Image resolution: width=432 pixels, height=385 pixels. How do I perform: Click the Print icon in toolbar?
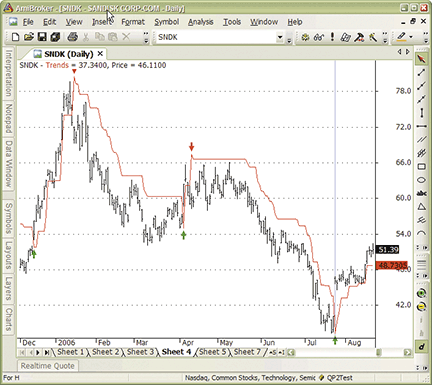pyautogui.click(x=72, y=37)
